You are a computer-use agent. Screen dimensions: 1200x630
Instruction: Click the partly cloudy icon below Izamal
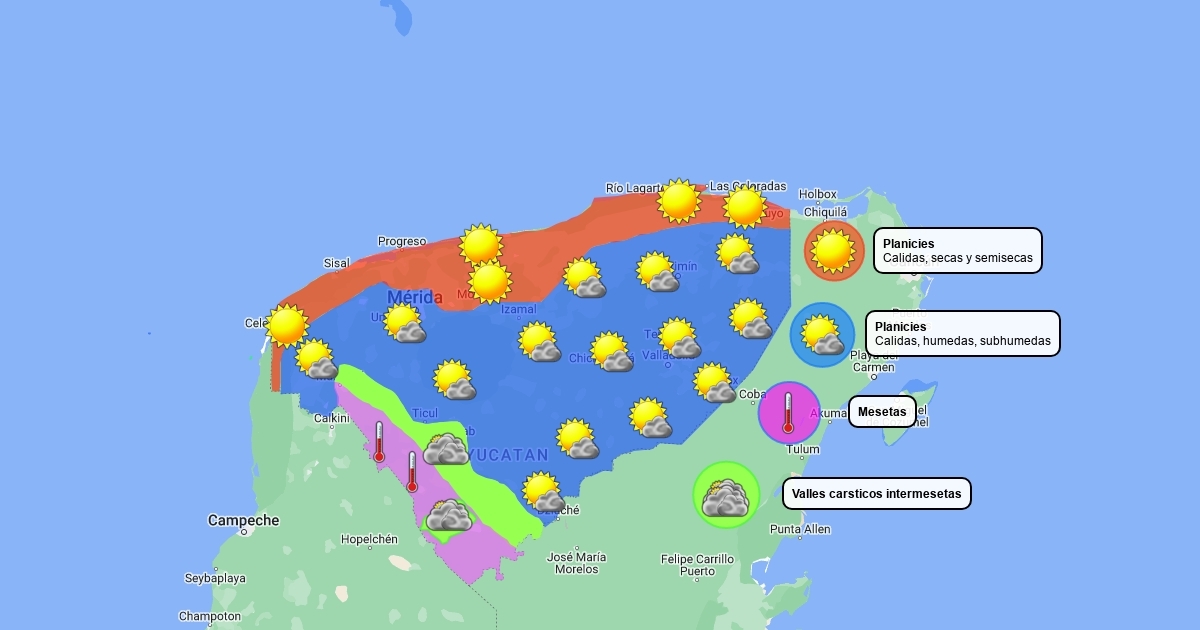point(540,342)
